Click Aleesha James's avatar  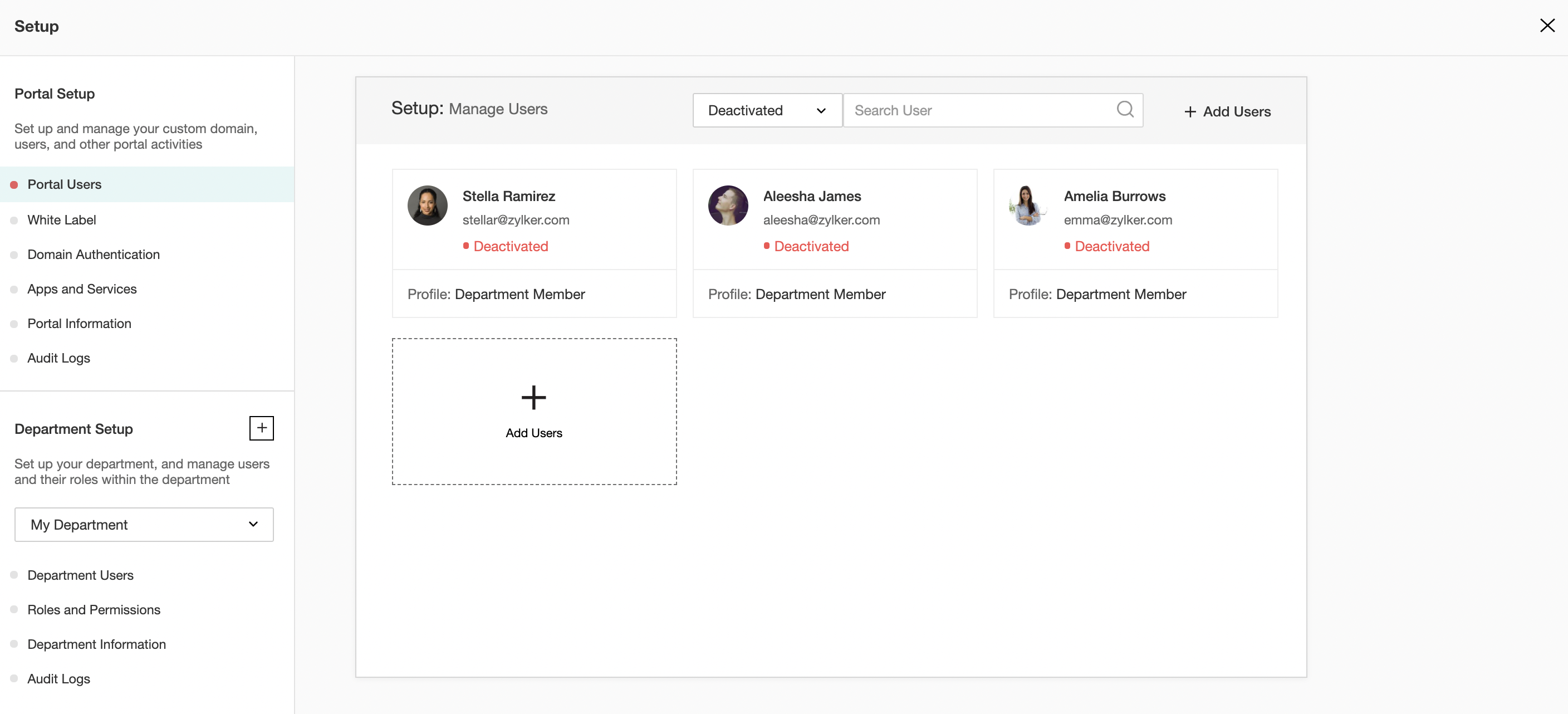click(728, 206)
